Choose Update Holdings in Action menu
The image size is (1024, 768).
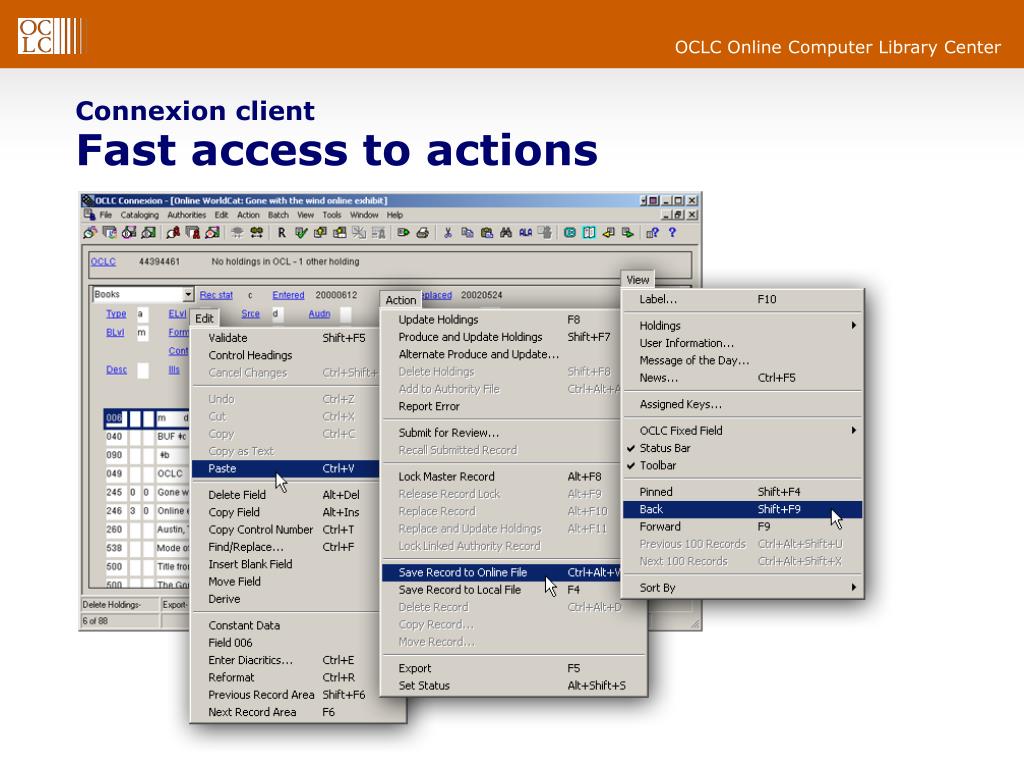pos(501,319)
